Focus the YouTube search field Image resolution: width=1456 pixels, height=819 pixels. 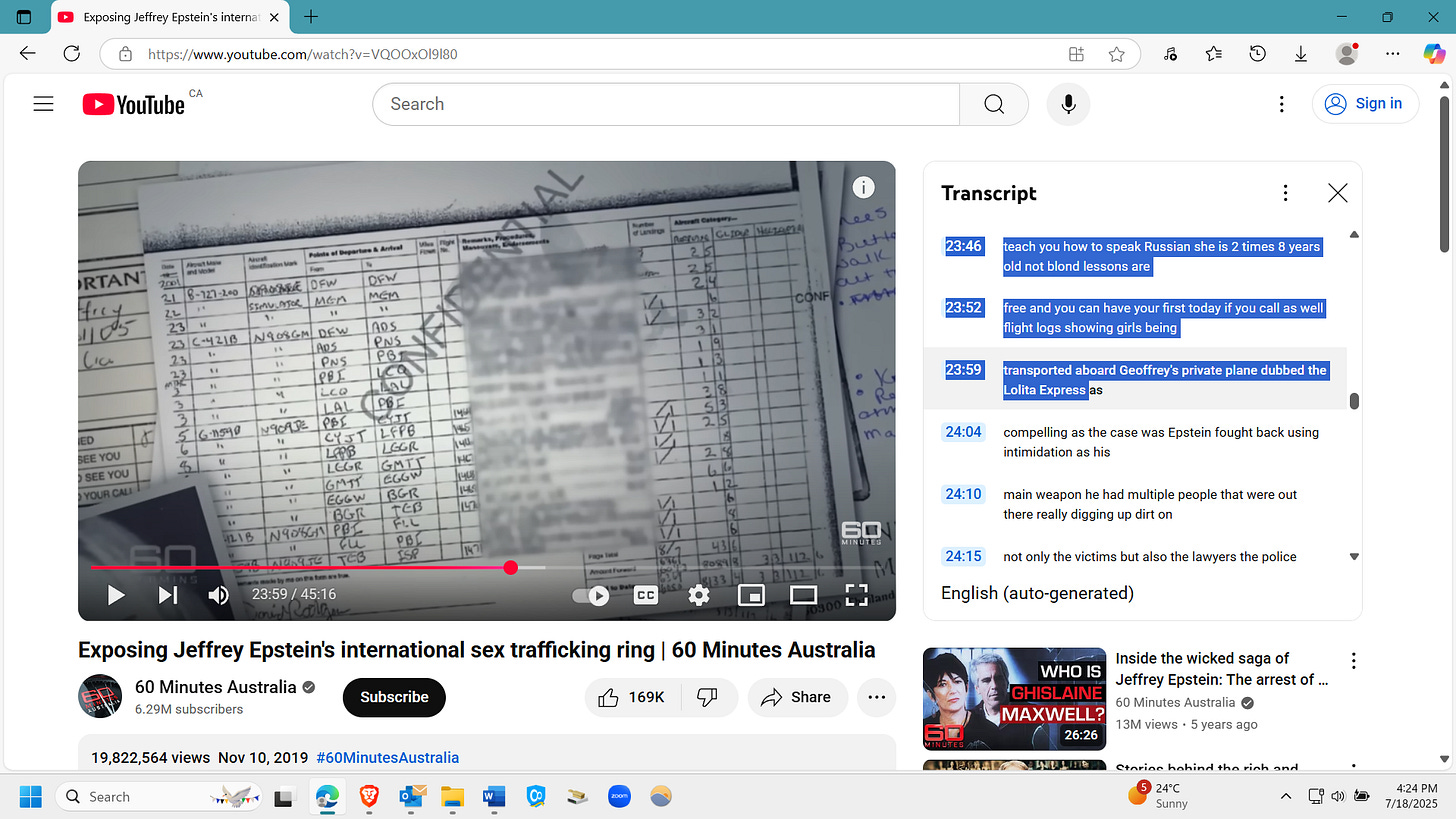pyautogui.click(x=665, y=104)
